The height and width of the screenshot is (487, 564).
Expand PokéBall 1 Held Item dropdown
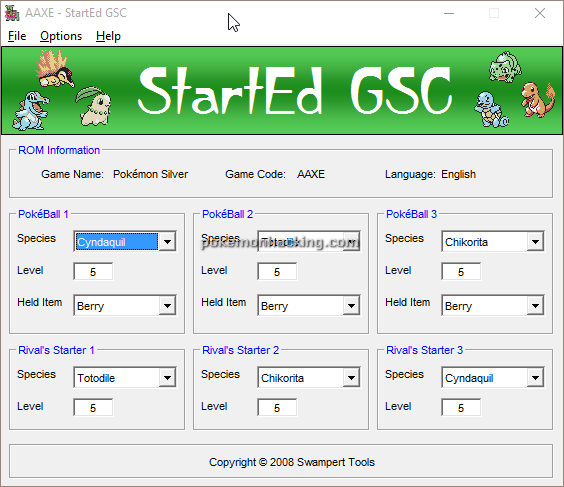tap(167, 306)
